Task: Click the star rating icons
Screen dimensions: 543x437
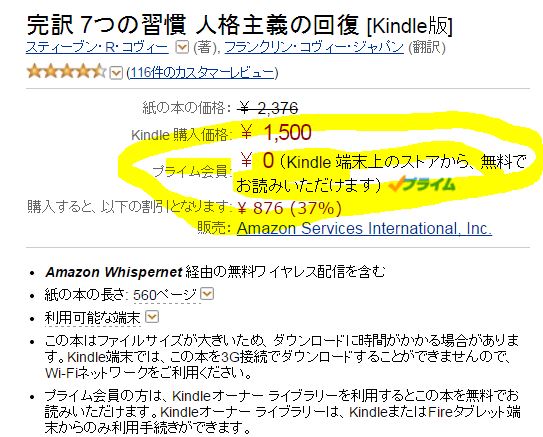Action: tap(66, 72)
